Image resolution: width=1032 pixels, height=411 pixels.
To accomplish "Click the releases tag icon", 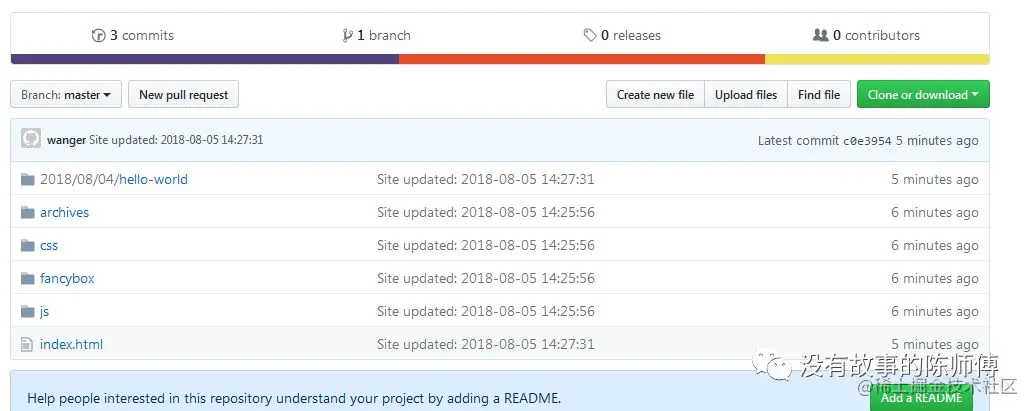I will tap(590, 36).
